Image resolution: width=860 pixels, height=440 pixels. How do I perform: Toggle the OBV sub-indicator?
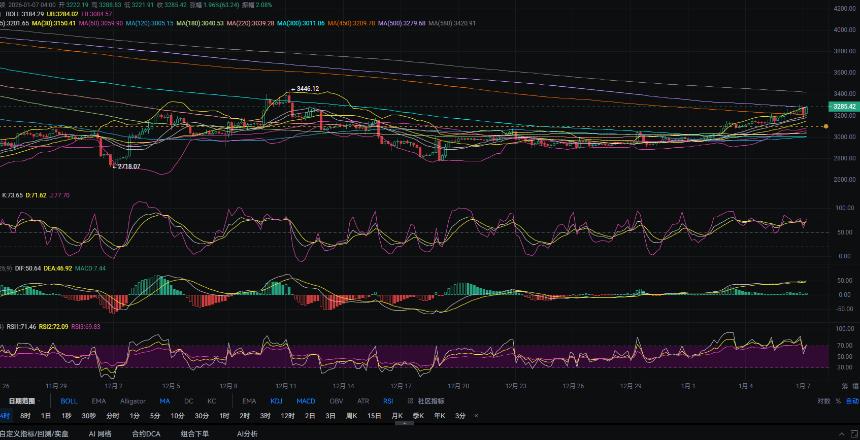pyautogui.click(x=337, y=401)
